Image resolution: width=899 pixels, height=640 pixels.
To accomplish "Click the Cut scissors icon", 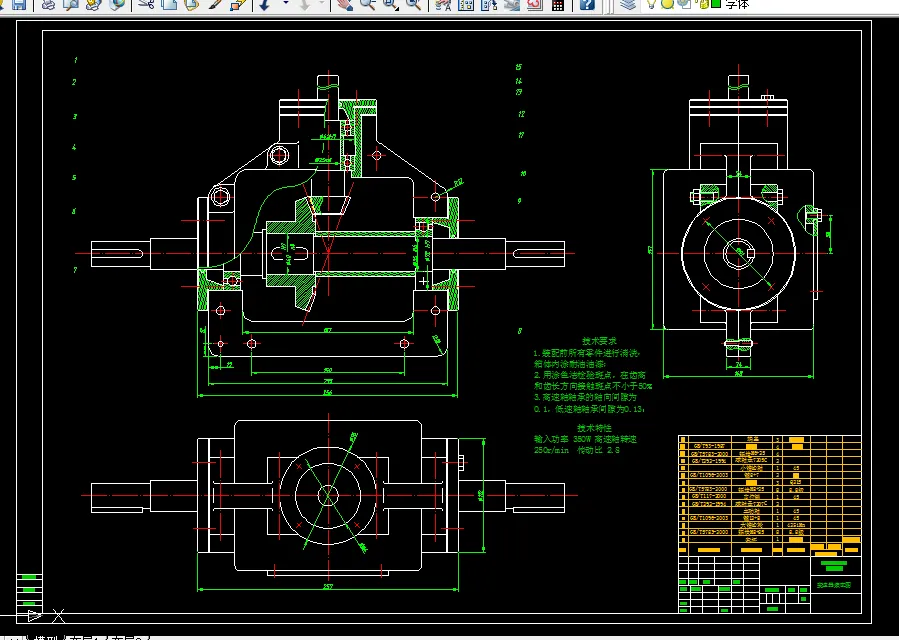I will tap(147, 5).
